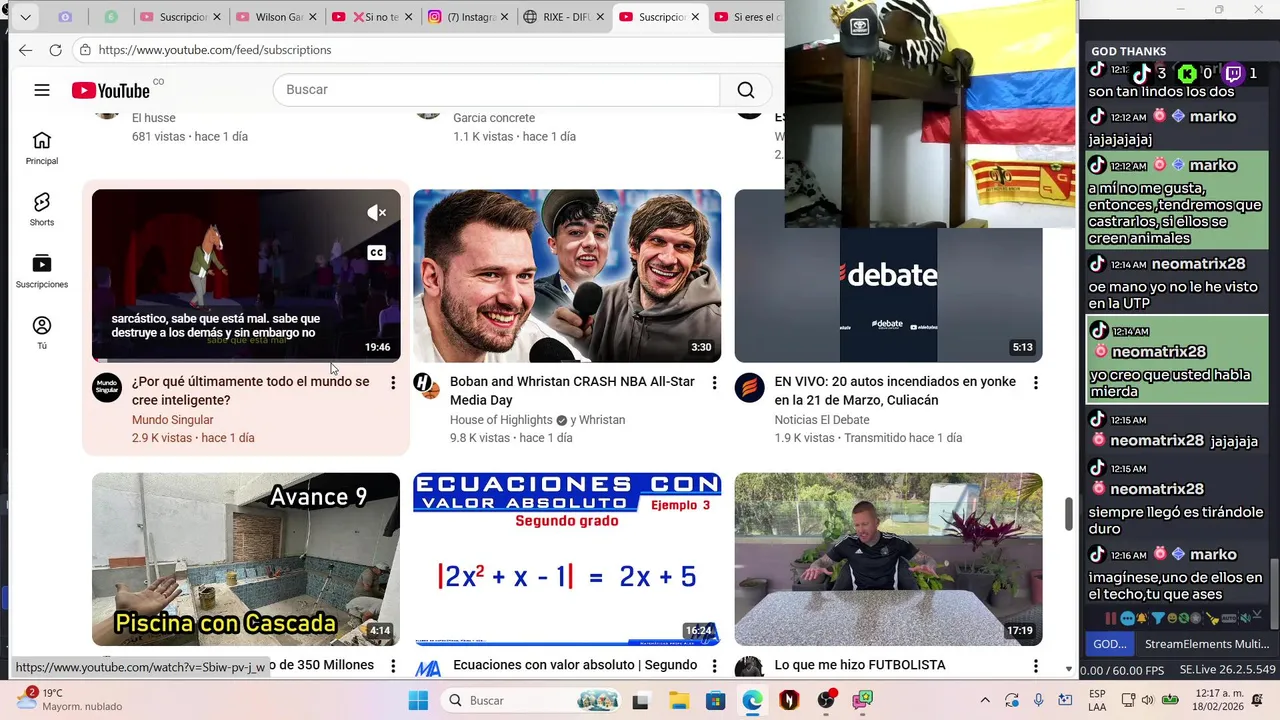Click the YouTube page vertical scrollbar

(1069, 514)
